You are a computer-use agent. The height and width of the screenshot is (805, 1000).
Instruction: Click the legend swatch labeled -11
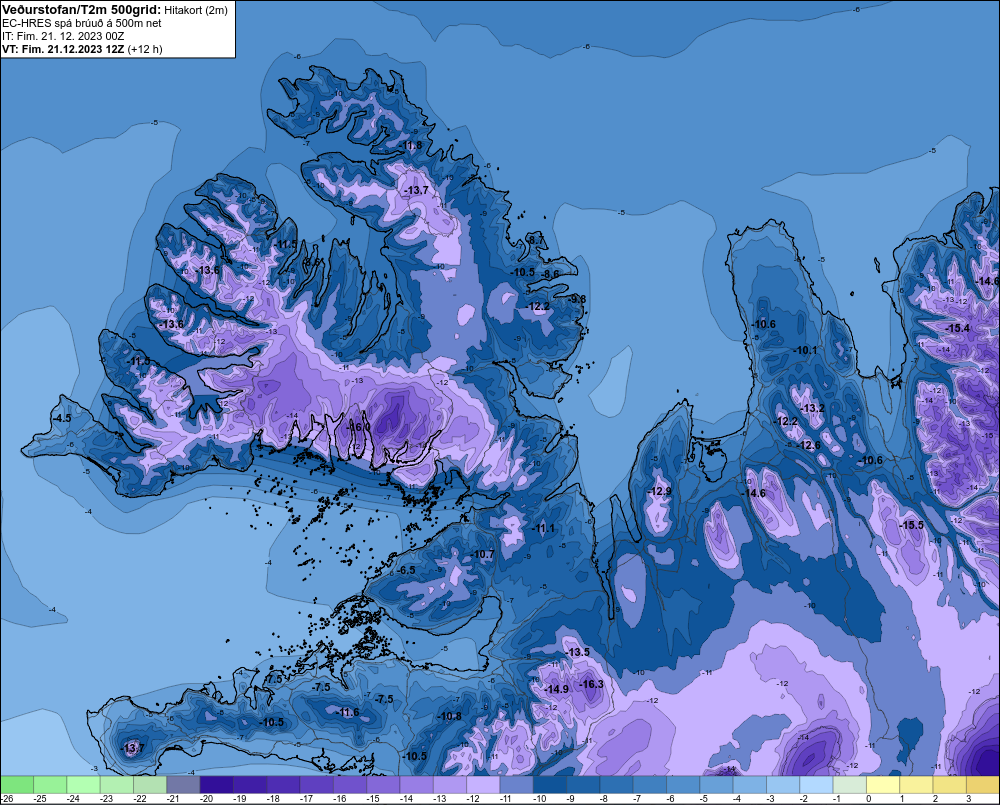[x=517, y=785]
